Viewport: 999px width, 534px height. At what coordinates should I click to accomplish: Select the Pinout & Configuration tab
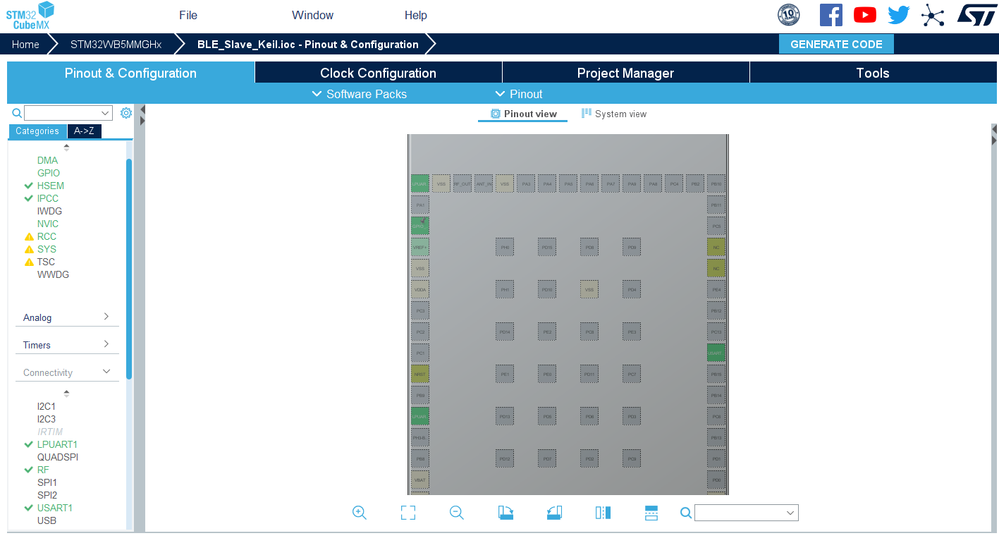tap(131, 73)
